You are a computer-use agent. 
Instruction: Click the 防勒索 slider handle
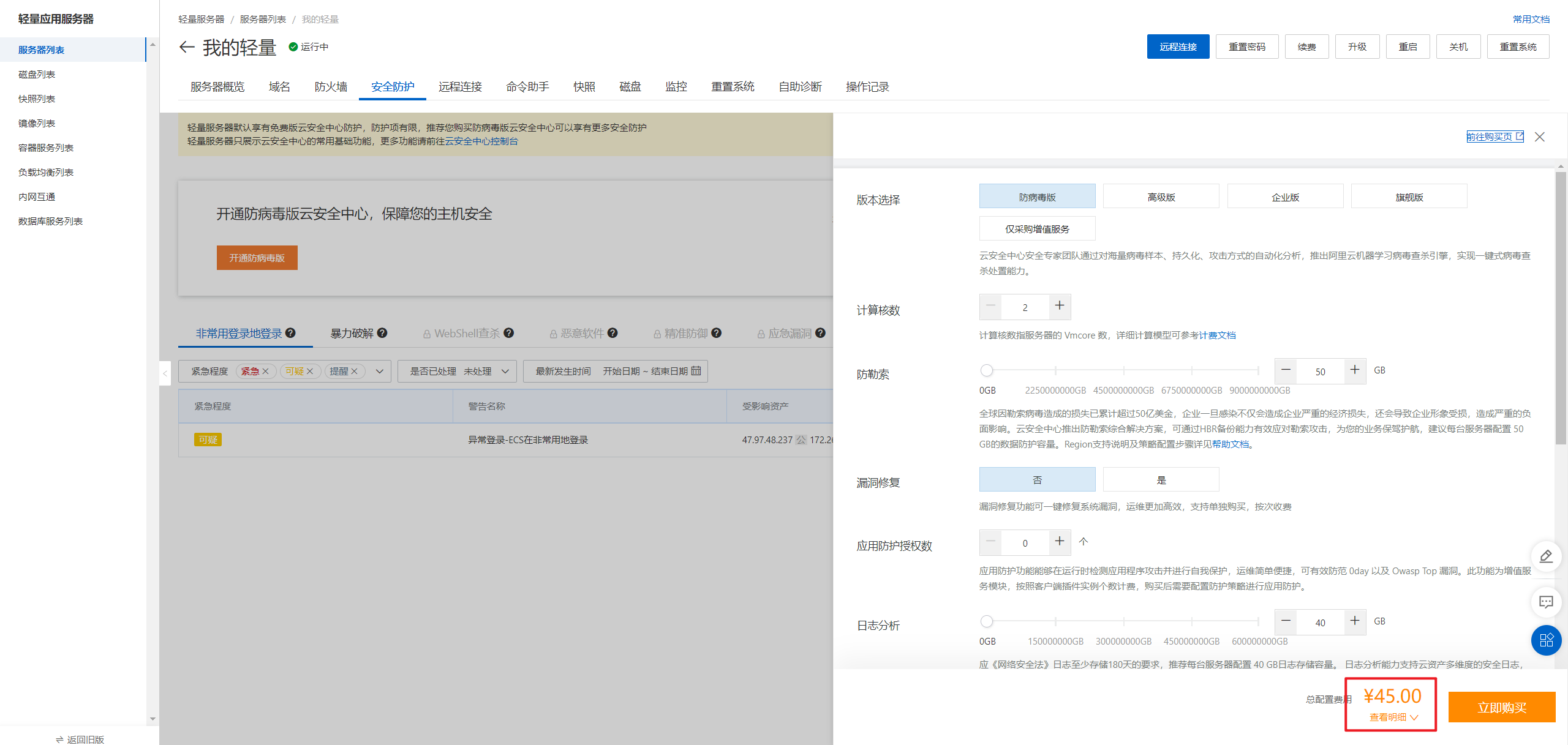986,370
